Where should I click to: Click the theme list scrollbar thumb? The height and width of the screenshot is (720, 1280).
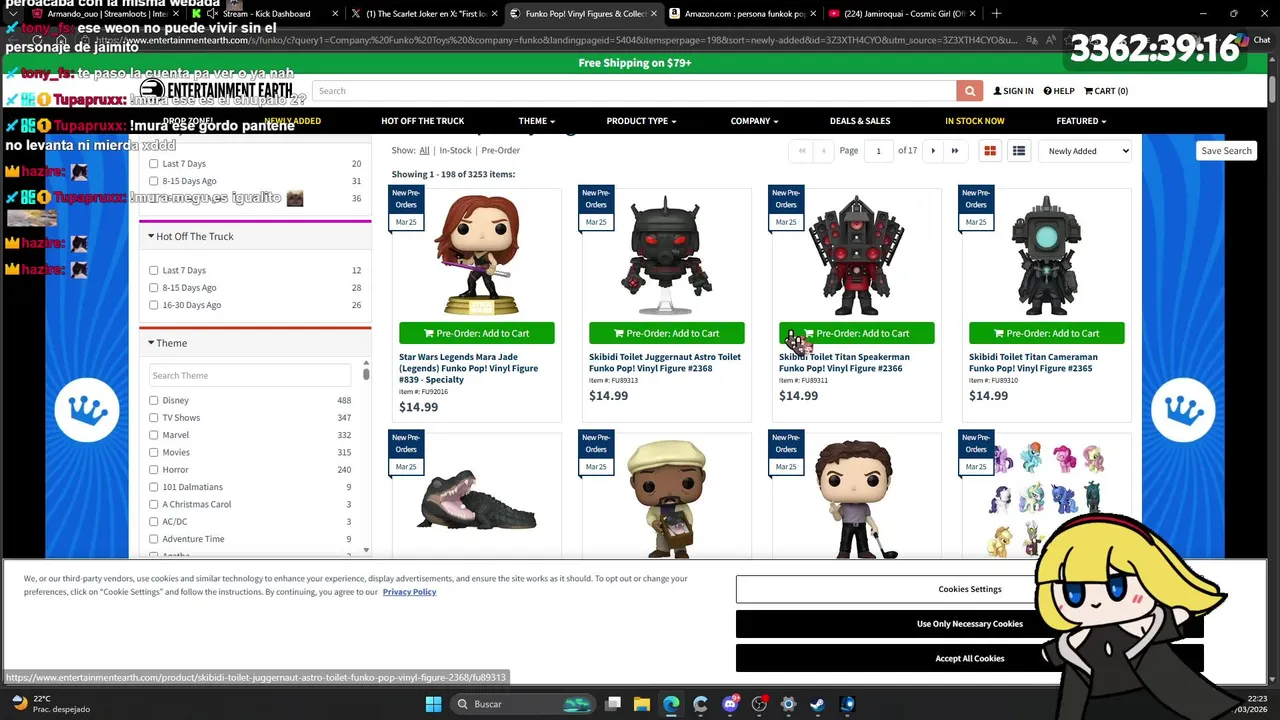[x=366, y=373]
